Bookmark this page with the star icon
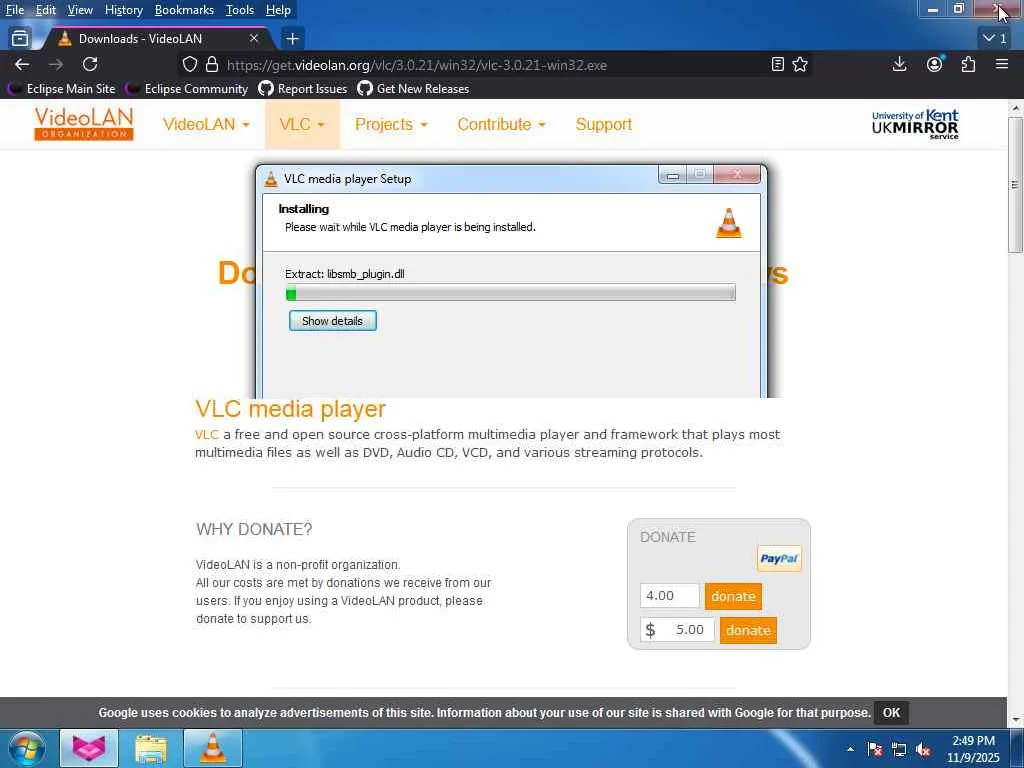1024x768 pixels. click(800, 64)
